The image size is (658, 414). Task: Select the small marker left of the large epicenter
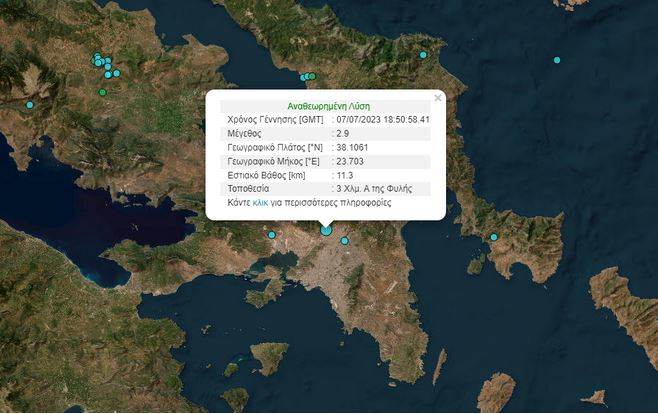tap(271, 235)
